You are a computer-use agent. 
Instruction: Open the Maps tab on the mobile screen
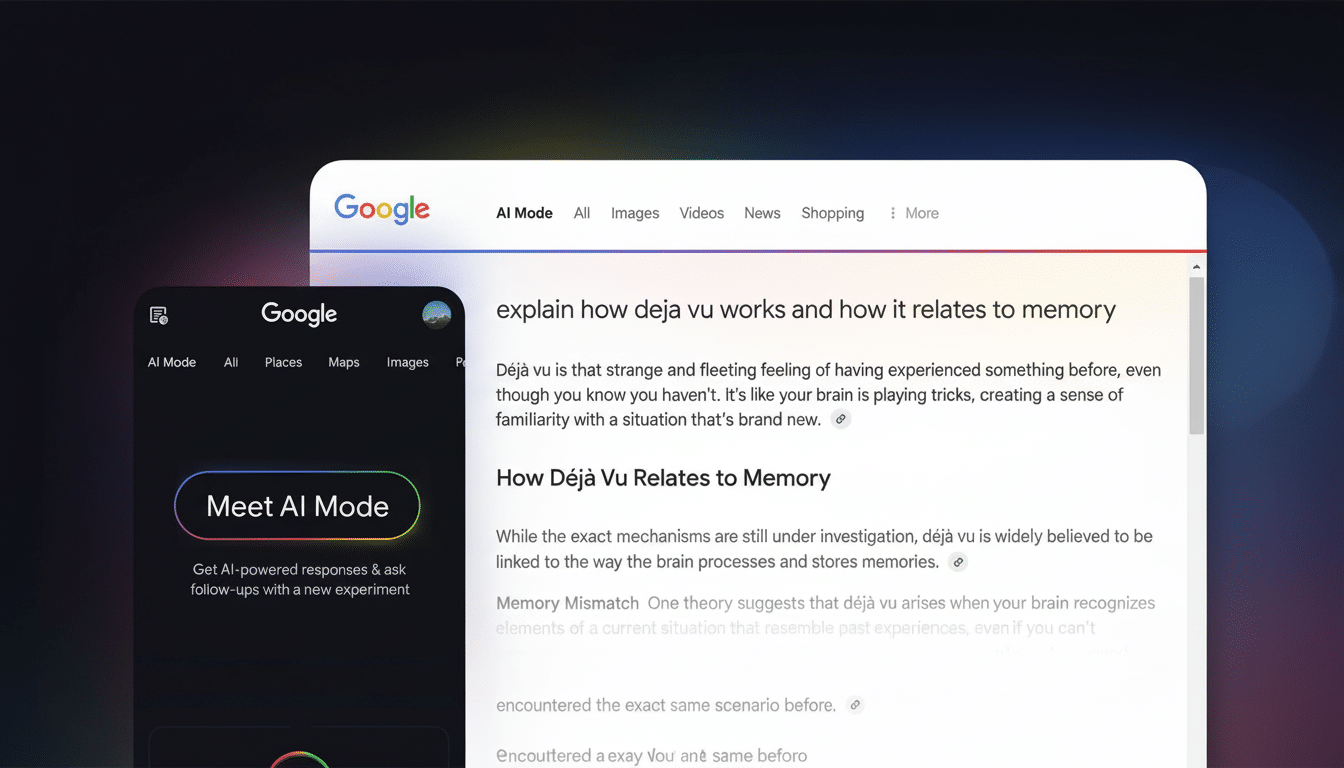pyautogui.click(x=343, y=362)
